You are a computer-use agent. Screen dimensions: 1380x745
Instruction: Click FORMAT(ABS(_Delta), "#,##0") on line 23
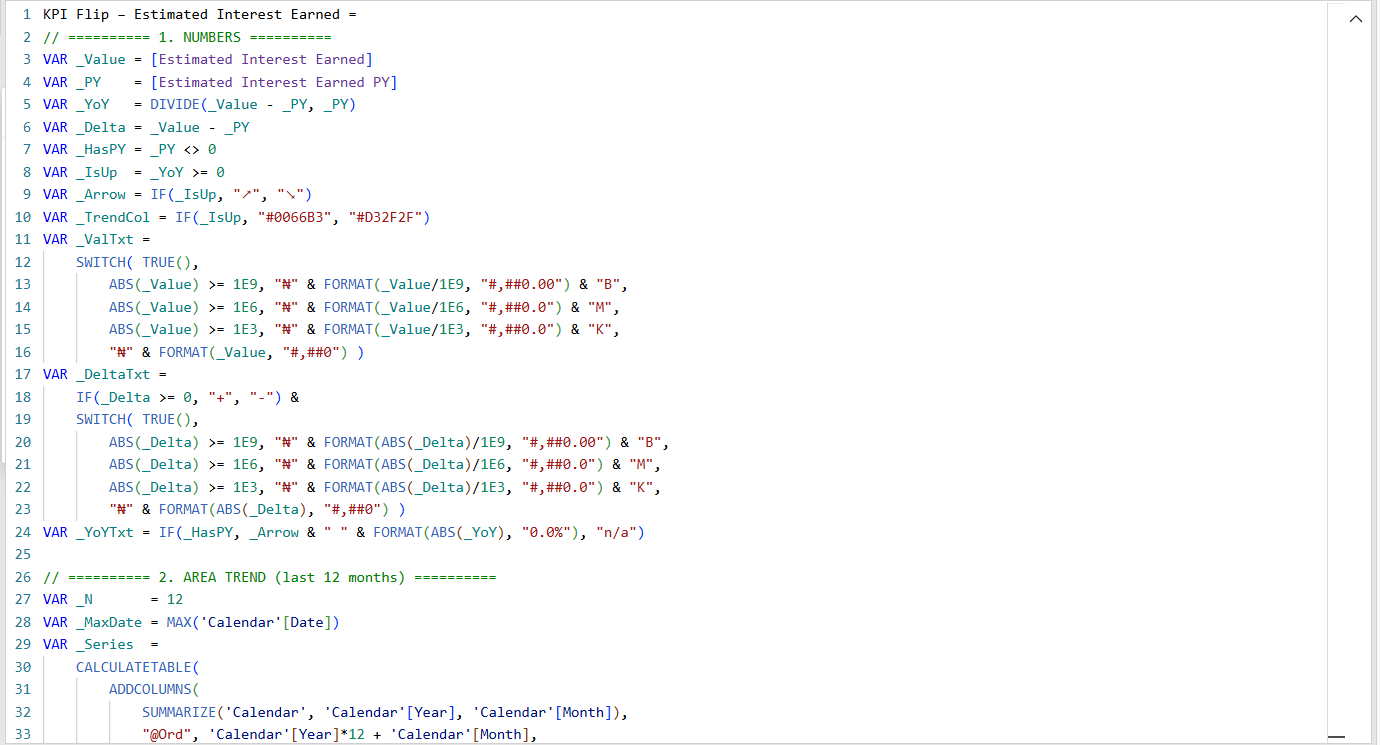(275, 509)
